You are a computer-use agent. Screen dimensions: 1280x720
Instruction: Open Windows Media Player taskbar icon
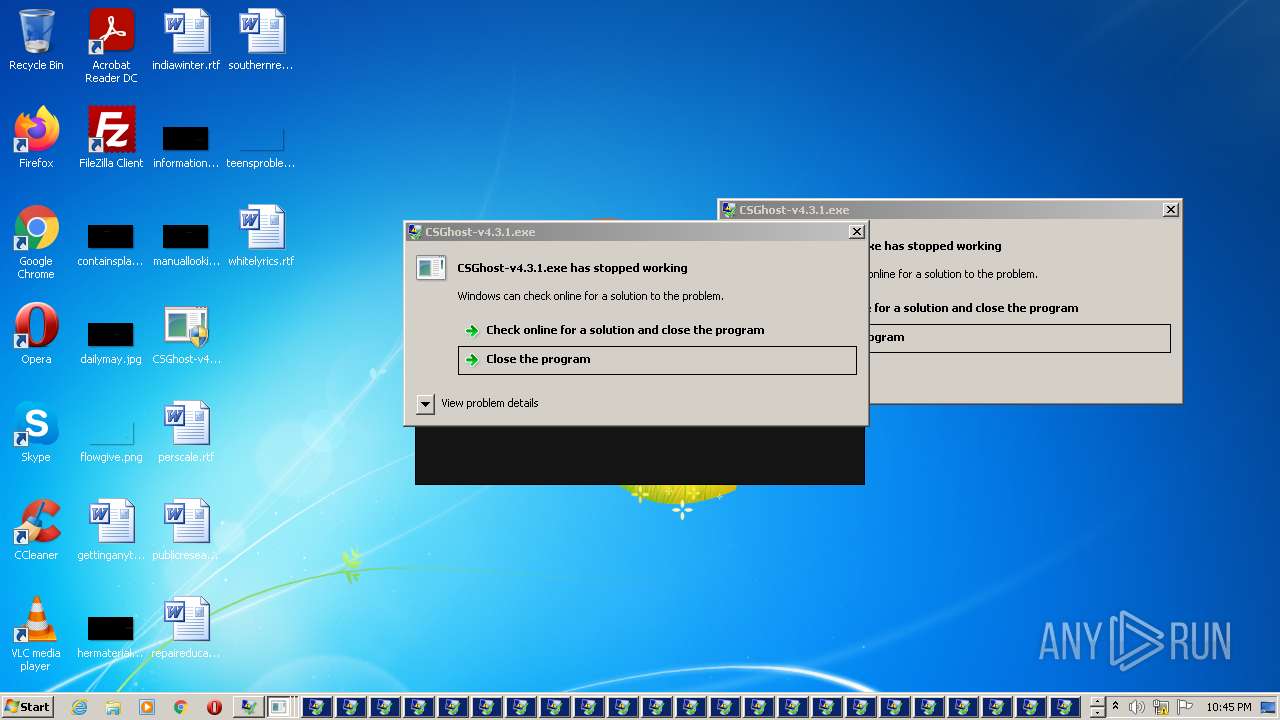point(147,707)
